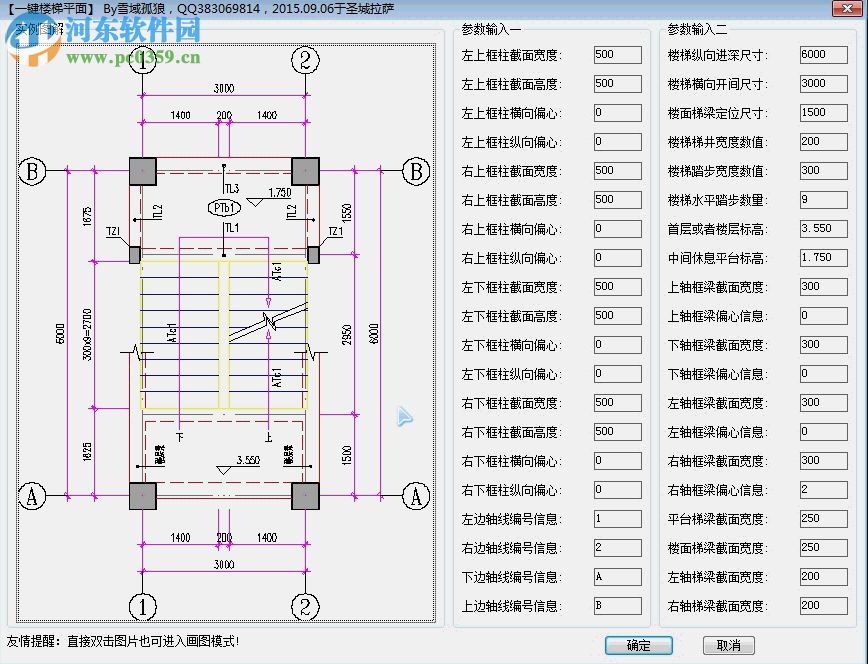Edit the 楼梯纵向进深尺寸 value 6000

[x=823, y=55]
